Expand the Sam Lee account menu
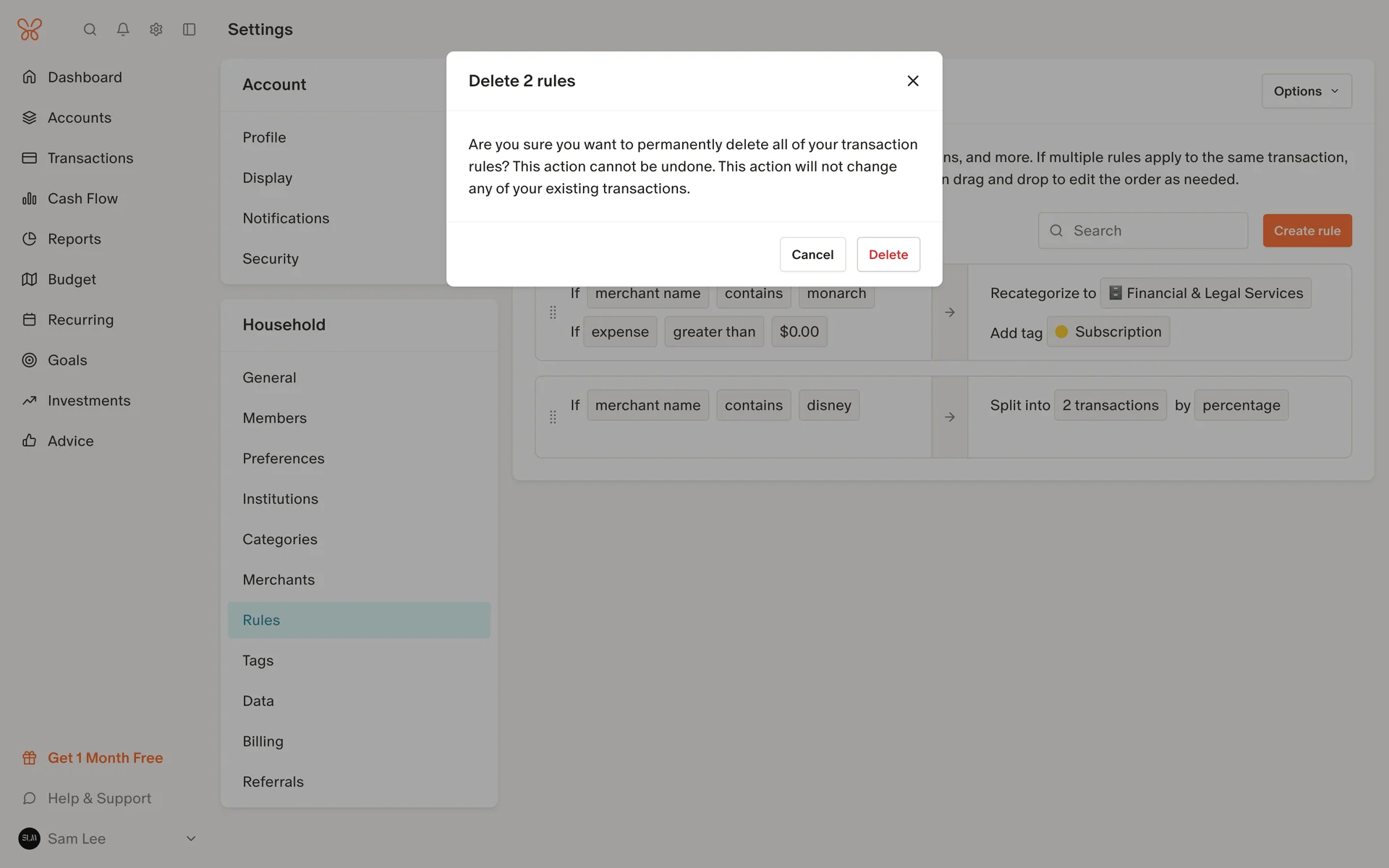The height and width of the screenshot is (868, 1389). tap(191, 838)
